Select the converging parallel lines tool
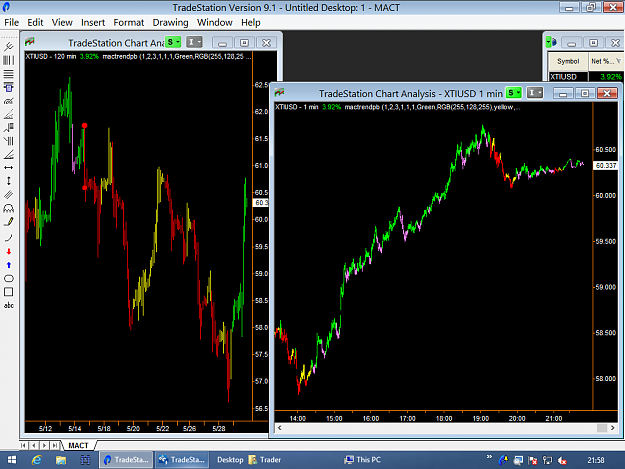The width and height of the screenshot is (625, 469). point(8,141)
